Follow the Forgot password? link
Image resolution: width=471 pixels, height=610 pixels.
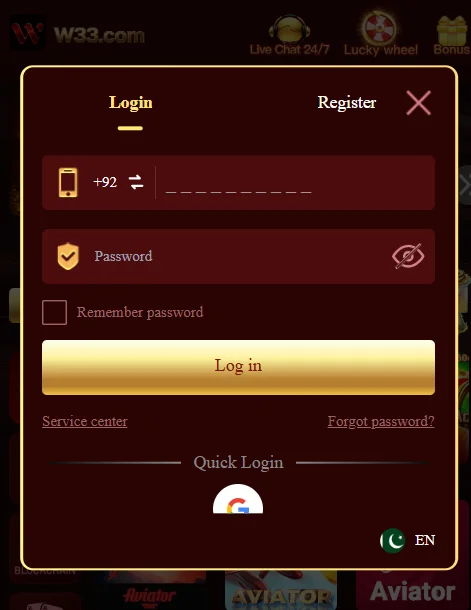(x=381, y=421)
